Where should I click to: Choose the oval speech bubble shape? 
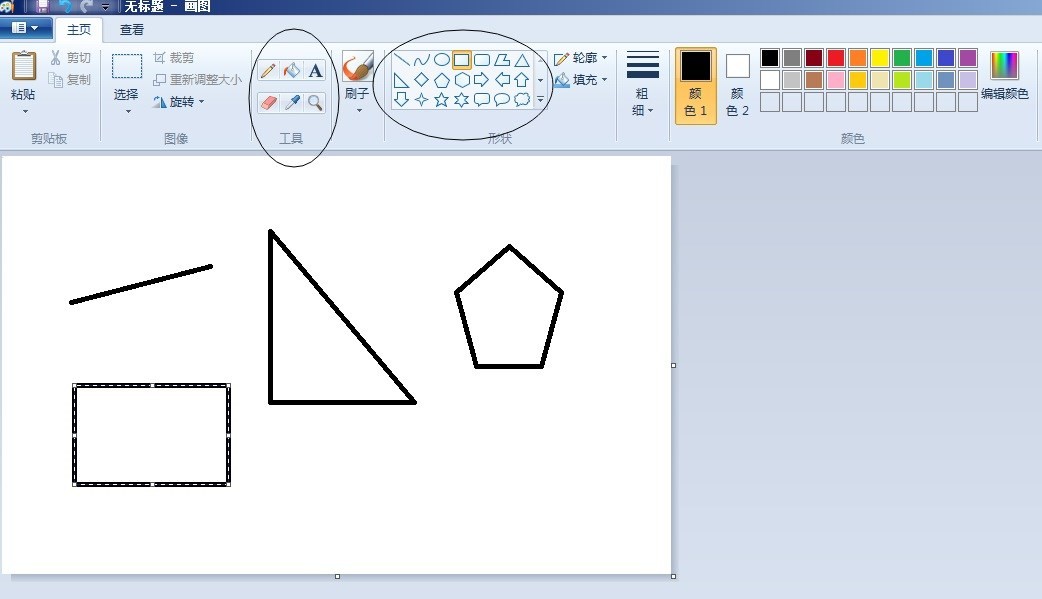(501, 99)
